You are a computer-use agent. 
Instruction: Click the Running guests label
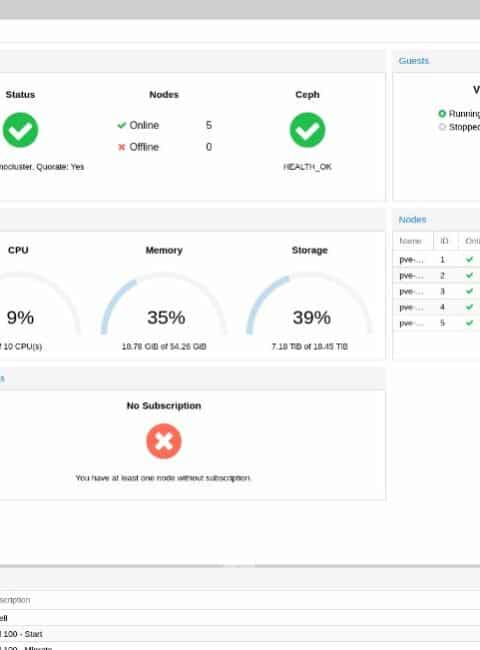(x=464, y=113)
